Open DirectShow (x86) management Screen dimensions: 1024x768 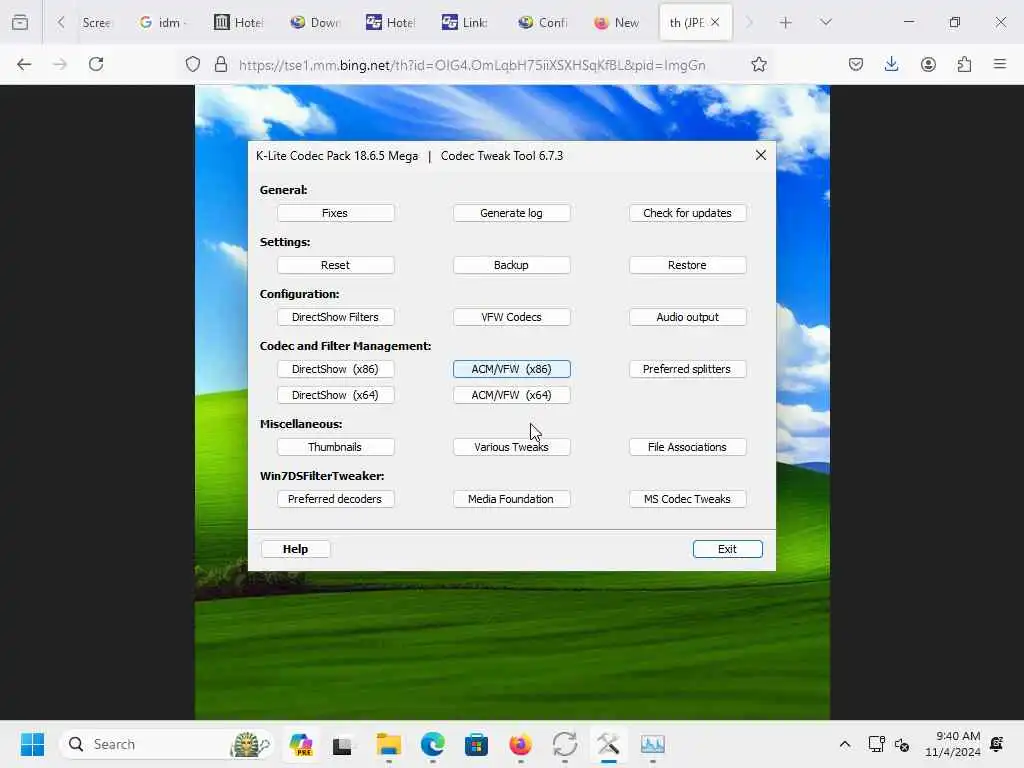(335, 369)
